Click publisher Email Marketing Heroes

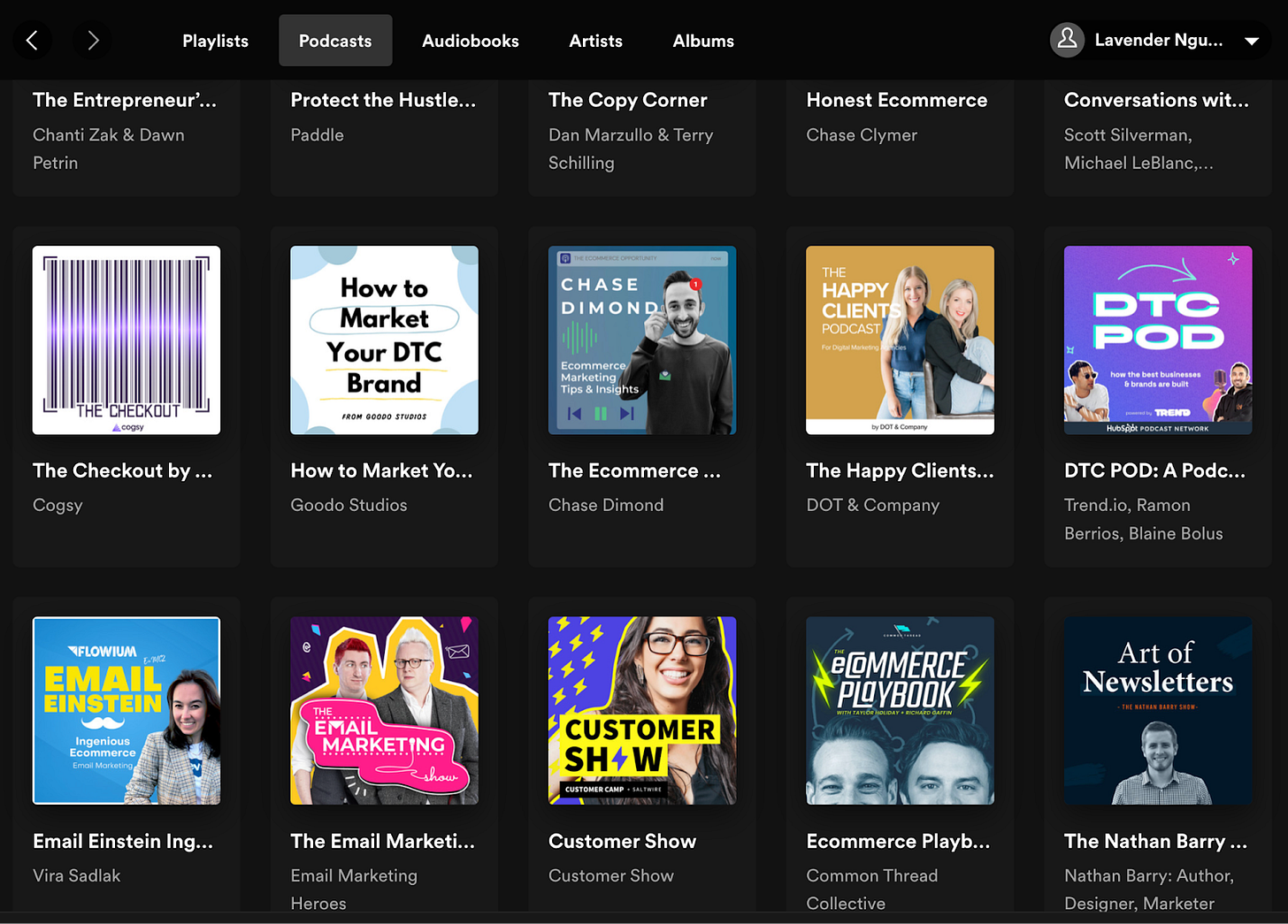coord(354,890)
